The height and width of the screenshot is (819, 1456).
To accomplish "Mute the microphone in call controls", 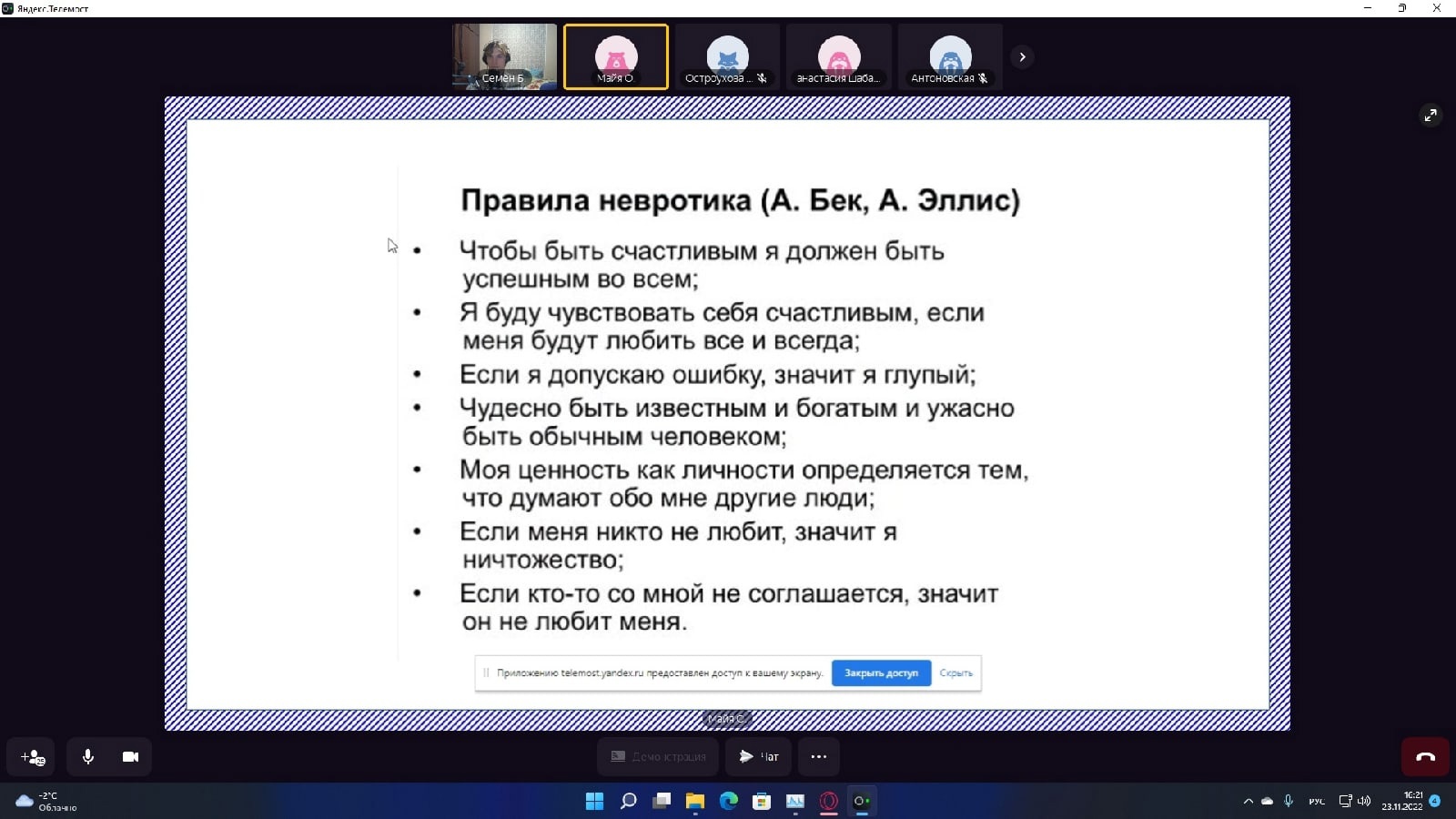I will coord(88,757).
